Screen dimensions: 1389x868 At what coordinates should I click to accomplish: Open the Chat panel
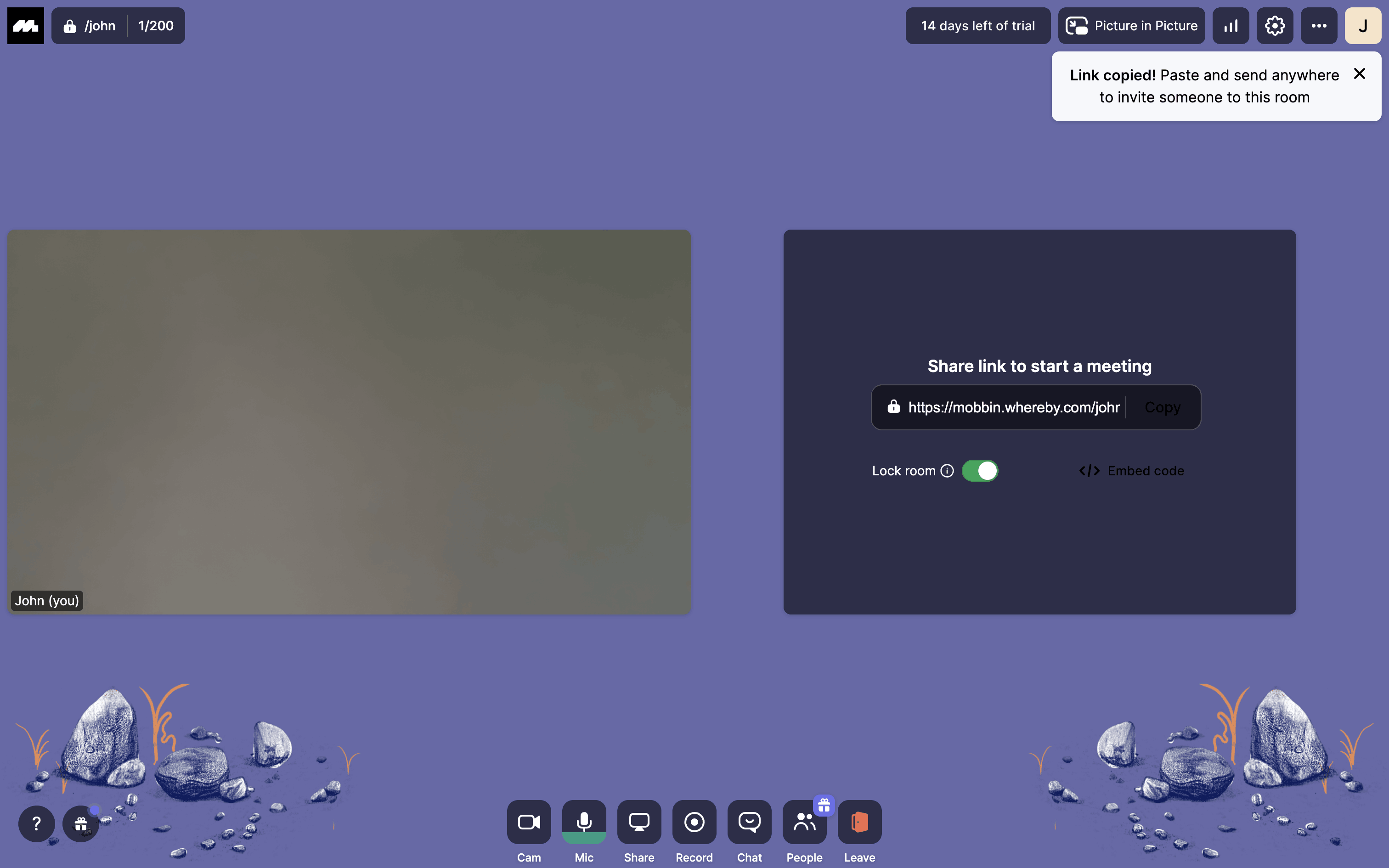coord(749,822)
